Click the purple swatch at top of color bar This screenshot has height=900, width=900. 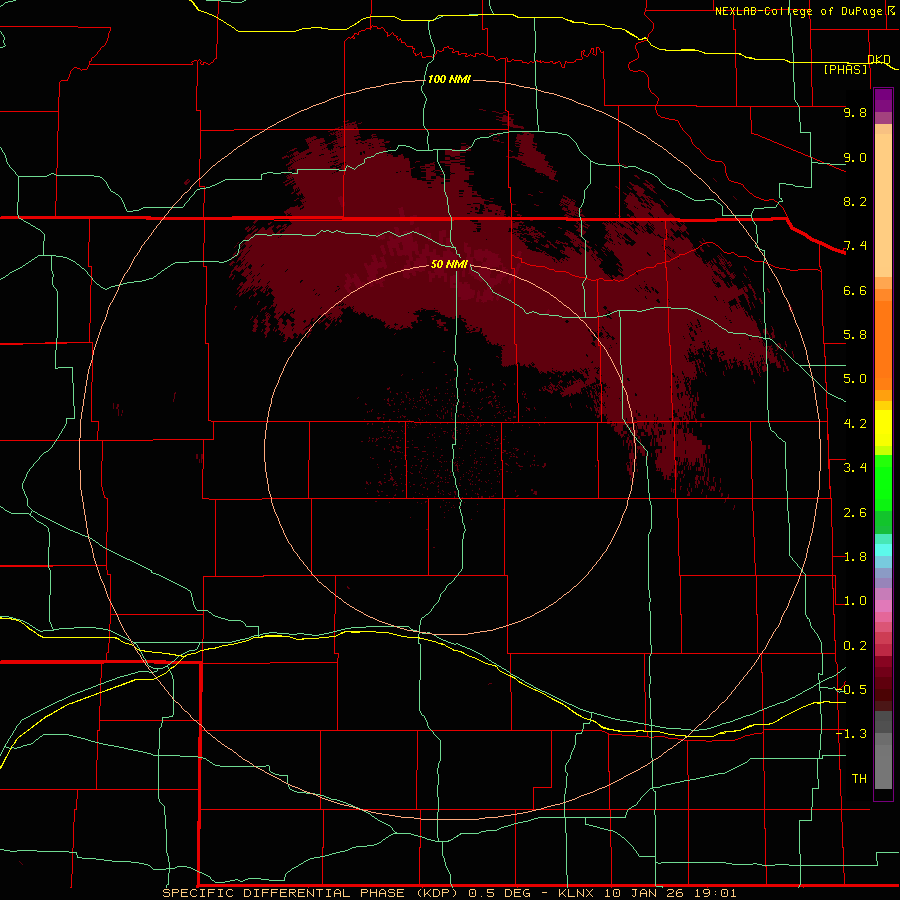[883, 100]
